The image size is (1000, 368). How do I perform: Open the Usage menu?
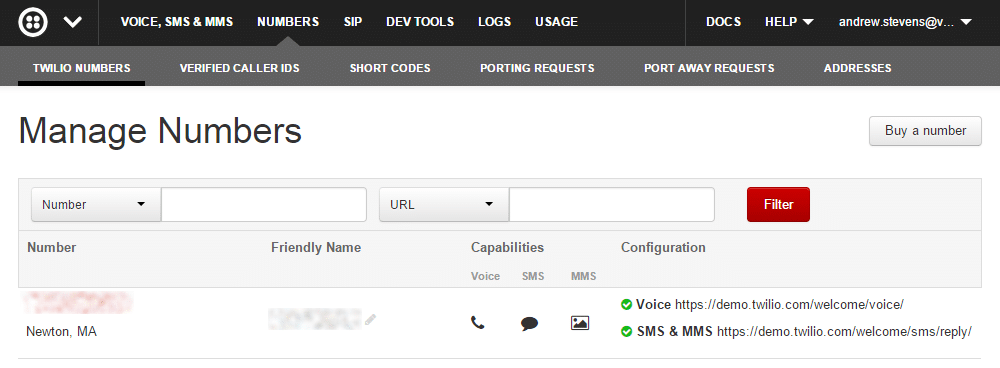pyautogui.click(x=556, y=22)
